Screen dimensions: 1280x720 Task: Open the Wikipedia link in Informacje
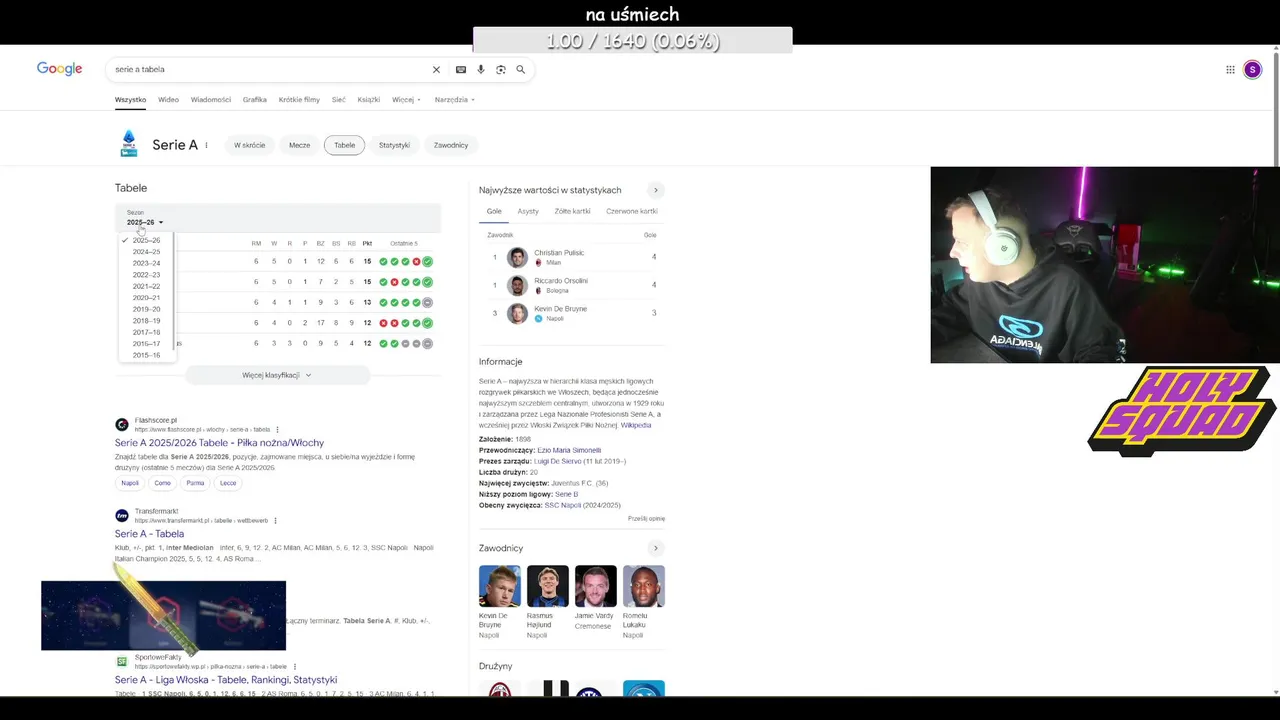coord(636,425)
